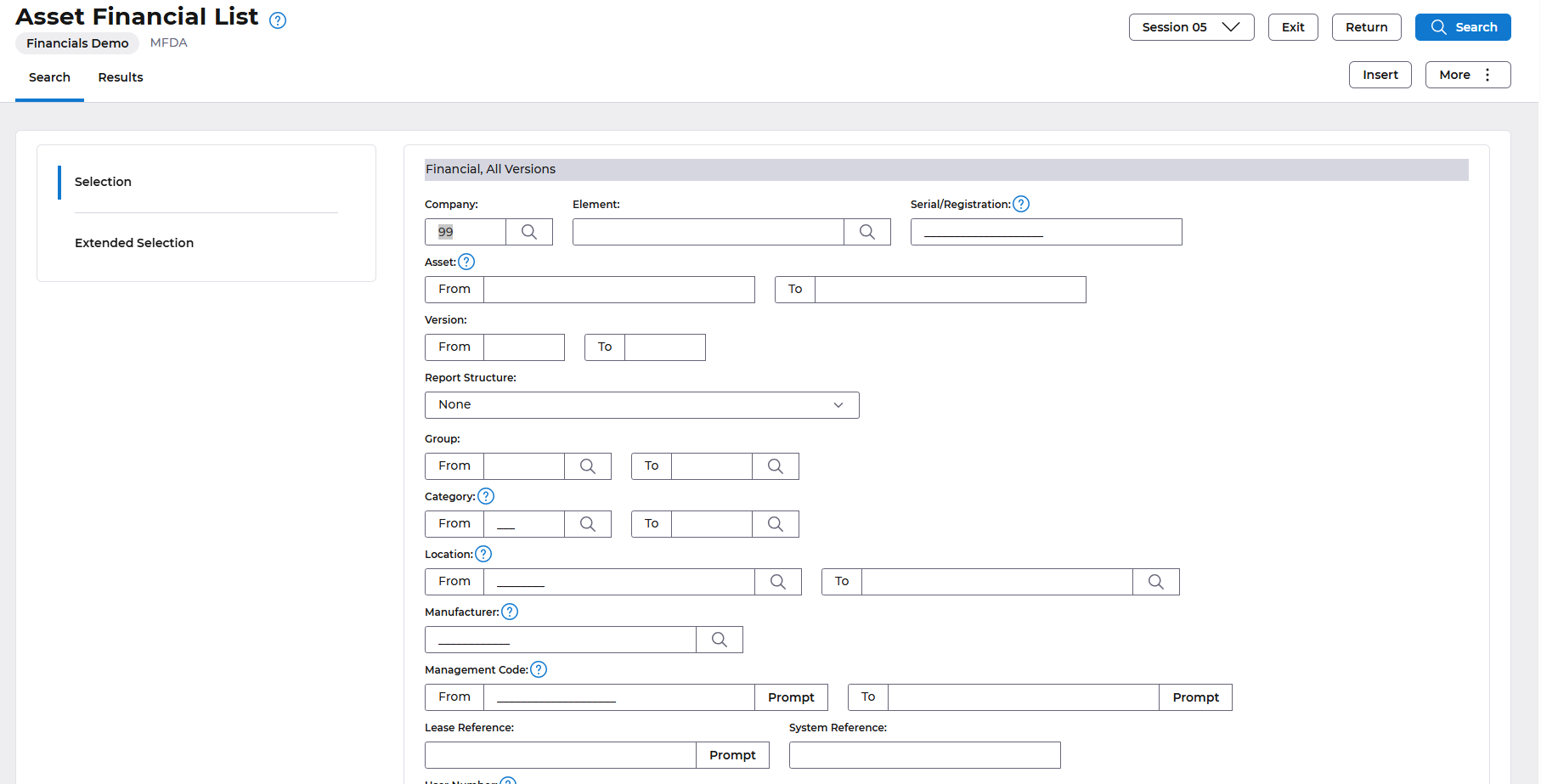Select Extended Selection in the side panel
This screenshot has width=1541, height=784.
(x=134, y=243)
